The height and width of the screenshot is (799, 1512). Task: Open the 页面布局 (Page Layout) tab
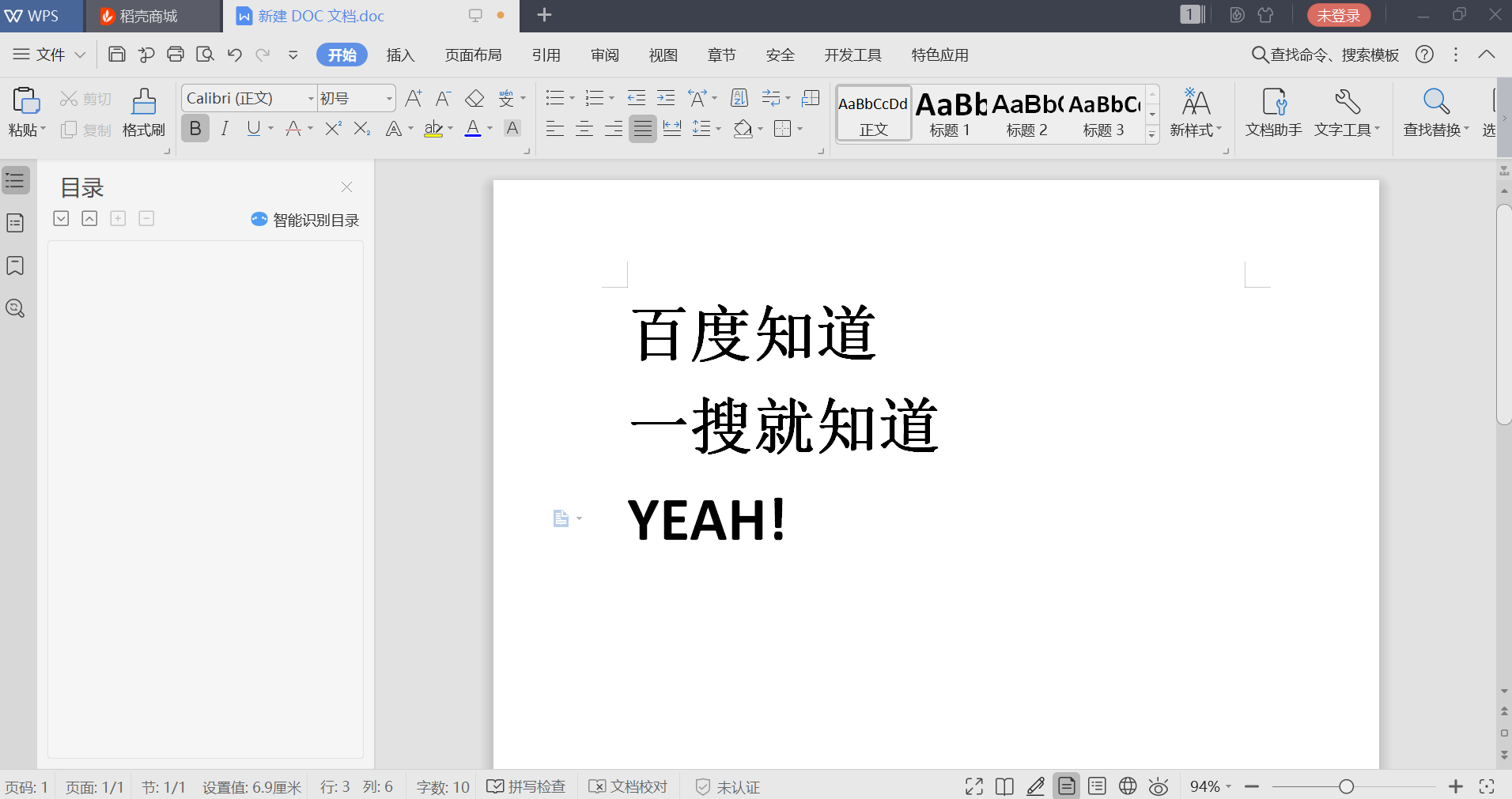[x=473, y=55]
